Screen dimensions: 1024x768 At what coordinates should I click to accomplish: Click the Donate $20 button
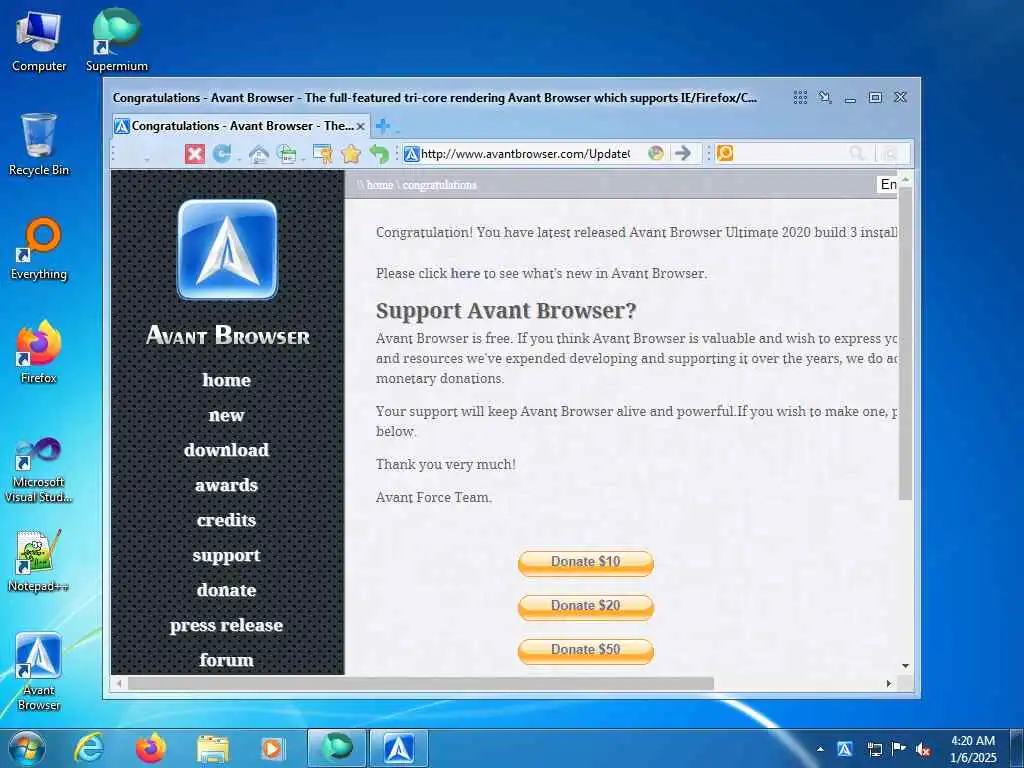586,607
